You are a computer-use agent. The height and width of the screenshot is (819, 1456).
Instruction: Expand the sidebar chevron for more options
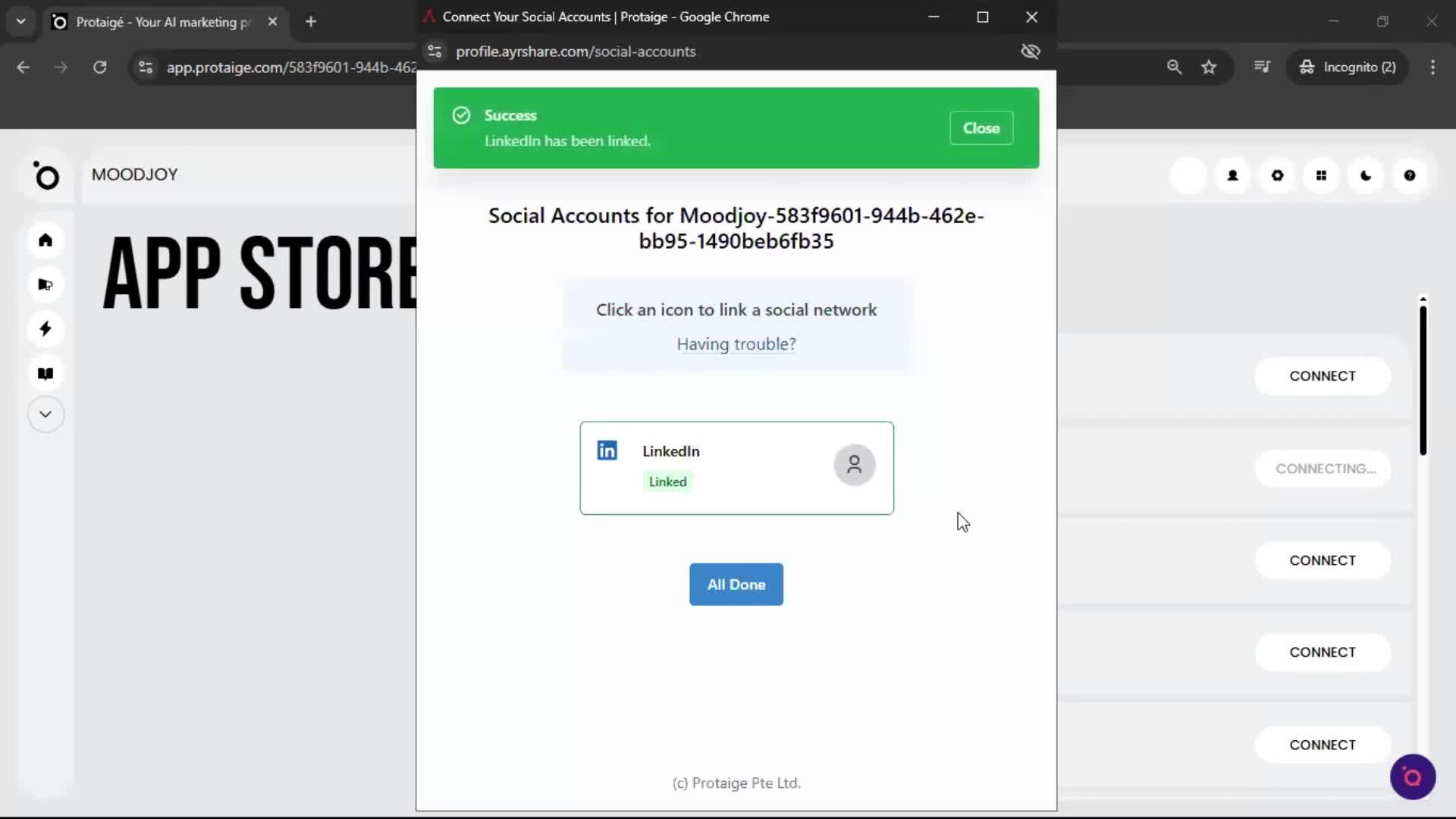click(x=45, y=414)
